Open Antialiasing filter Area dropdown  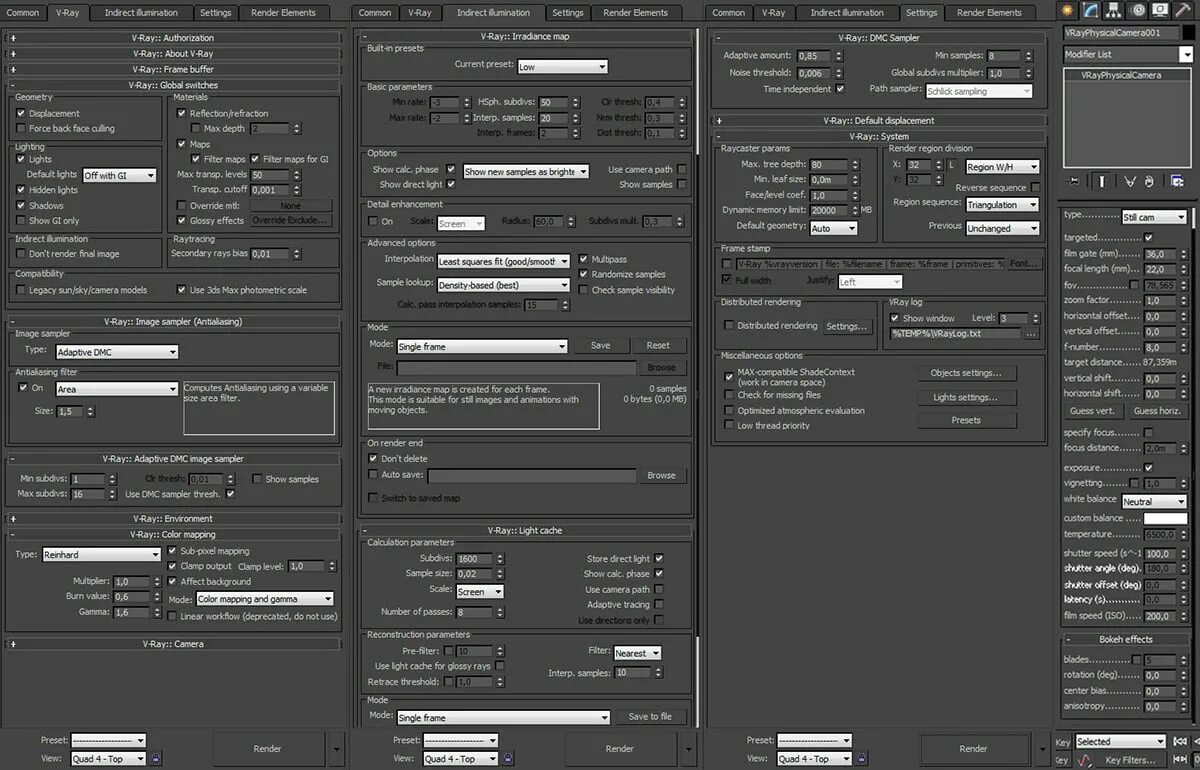(116, 389)
